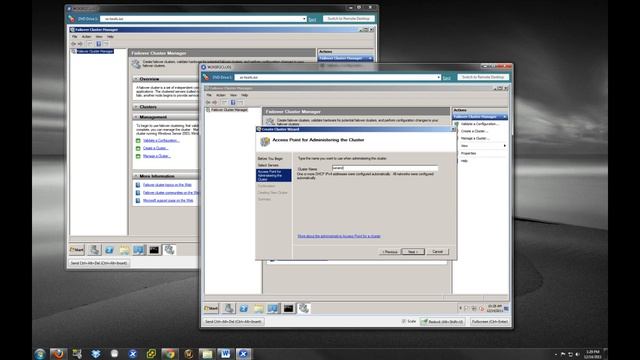
Task: Click Back arrow in front Cluster Manager toolbar
Action: tap(208, 102)
